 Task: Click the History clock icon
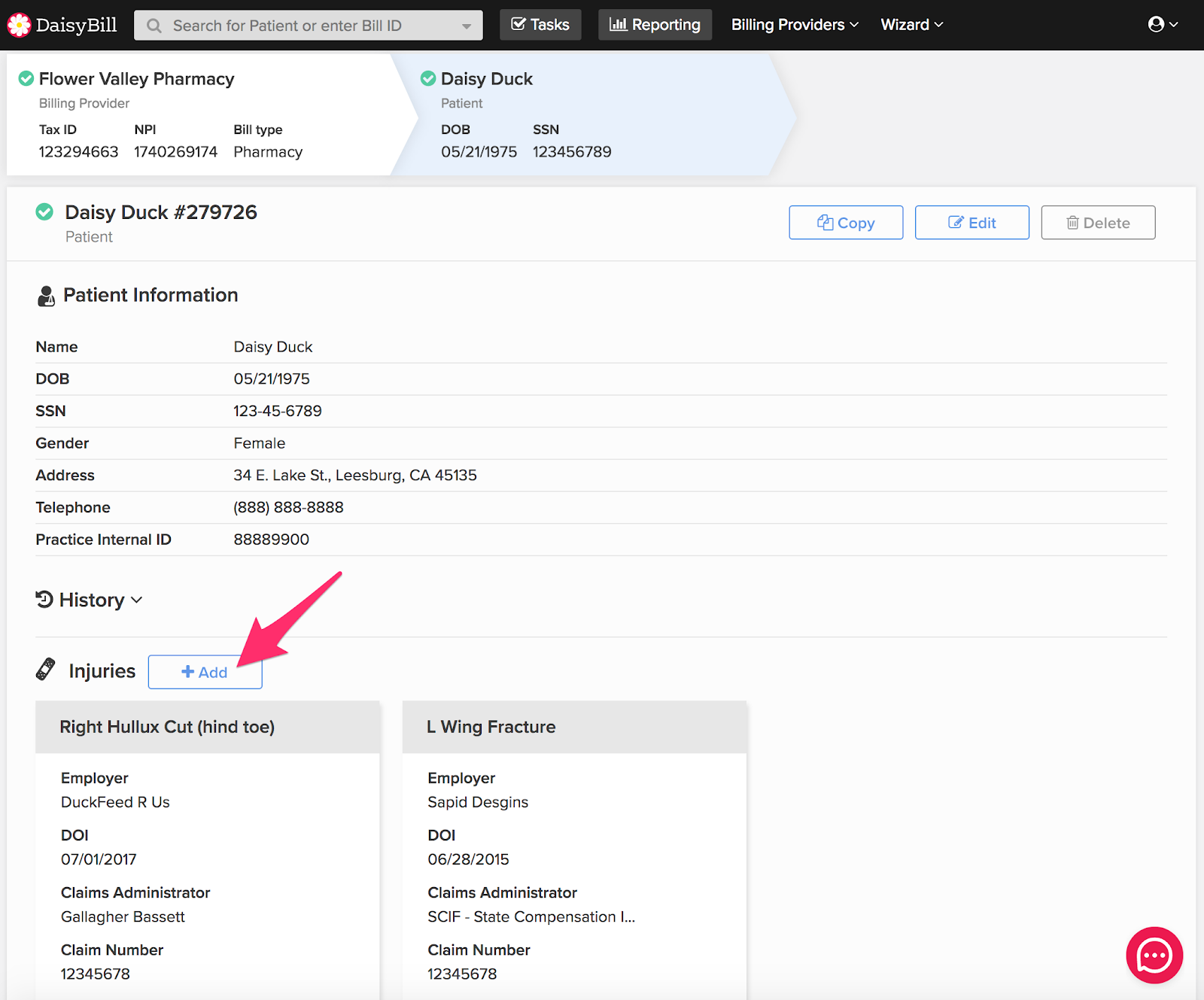pyautogui.click(x=44, y=599)
